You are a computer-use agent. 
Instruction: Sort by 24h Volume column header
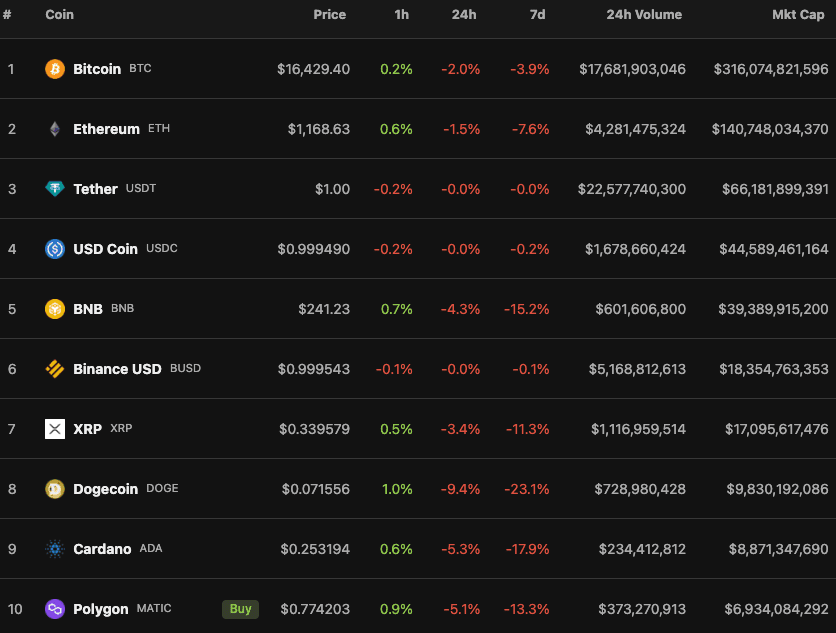point(644,15)
